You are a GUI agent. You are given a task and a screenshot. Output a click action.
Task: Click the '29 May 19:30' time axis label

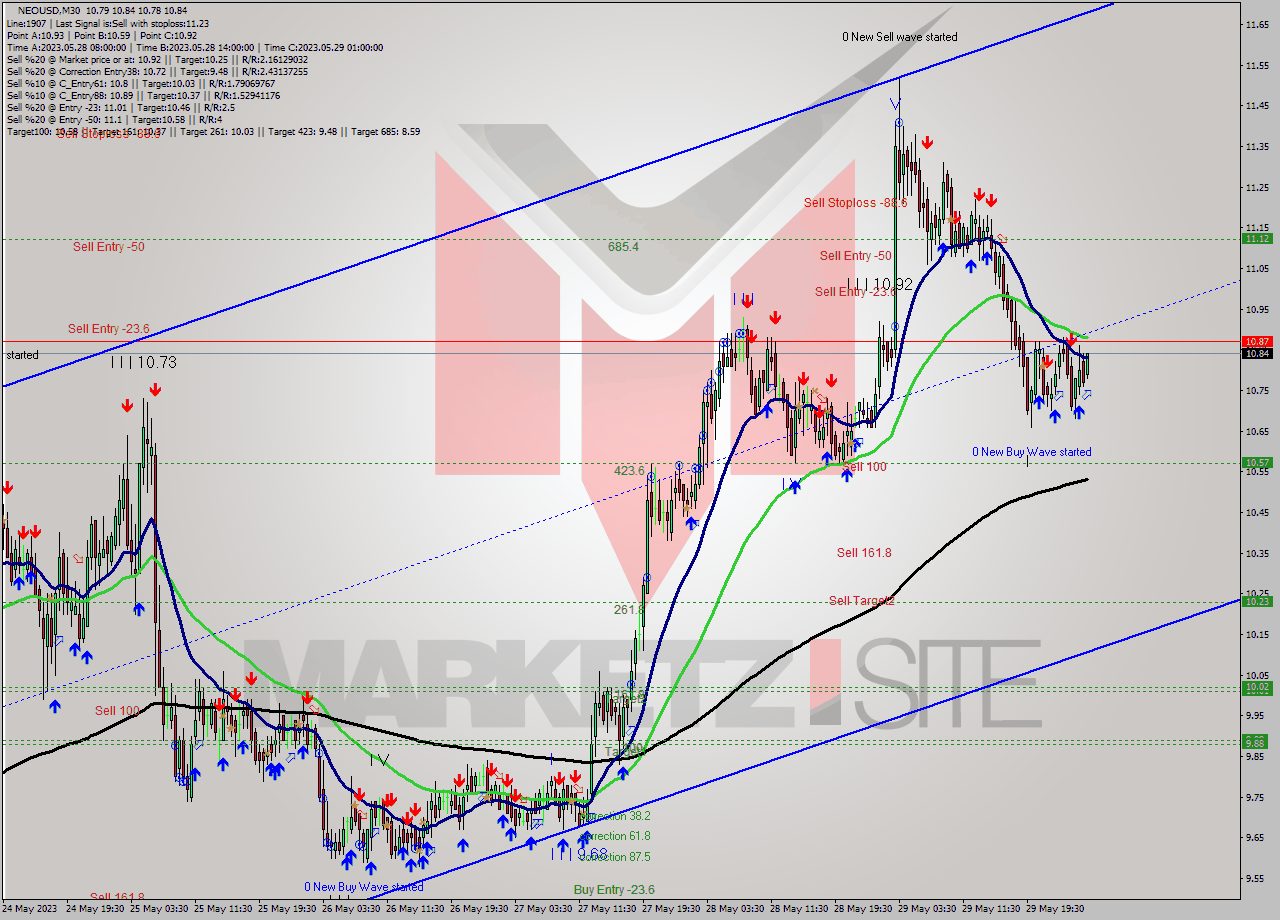[1056, 909]
